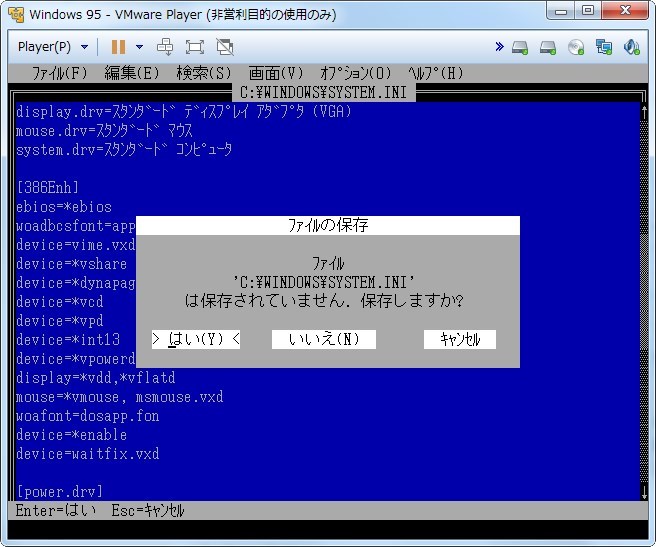Enter full screen mode icon
This screenshot has width=656, height=547.
(195, 47)
